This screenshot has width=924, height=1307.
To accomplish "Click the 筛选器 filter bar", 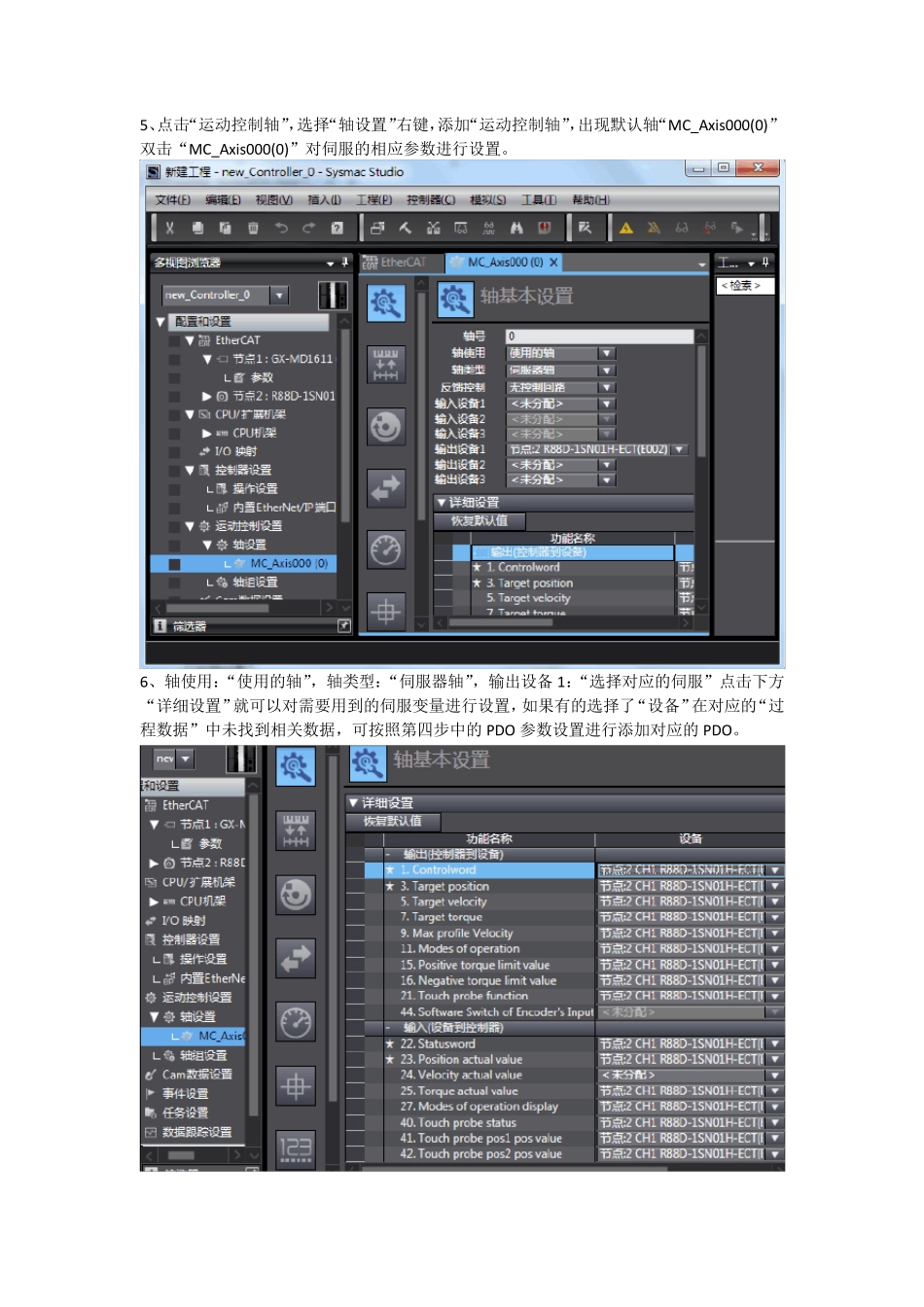I will tap(252, 627).
